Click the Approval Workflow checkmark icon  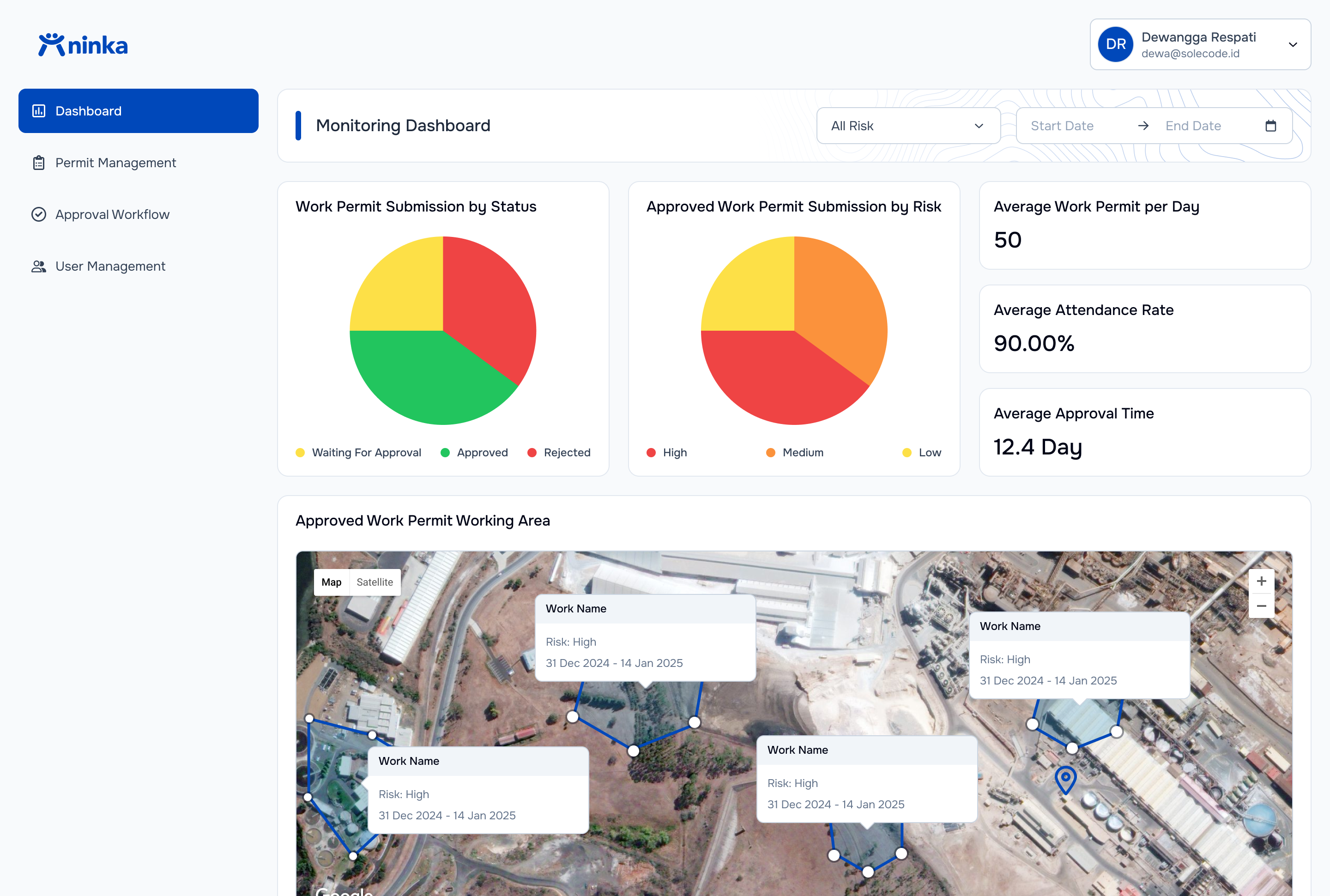click(x=39, y=214)
